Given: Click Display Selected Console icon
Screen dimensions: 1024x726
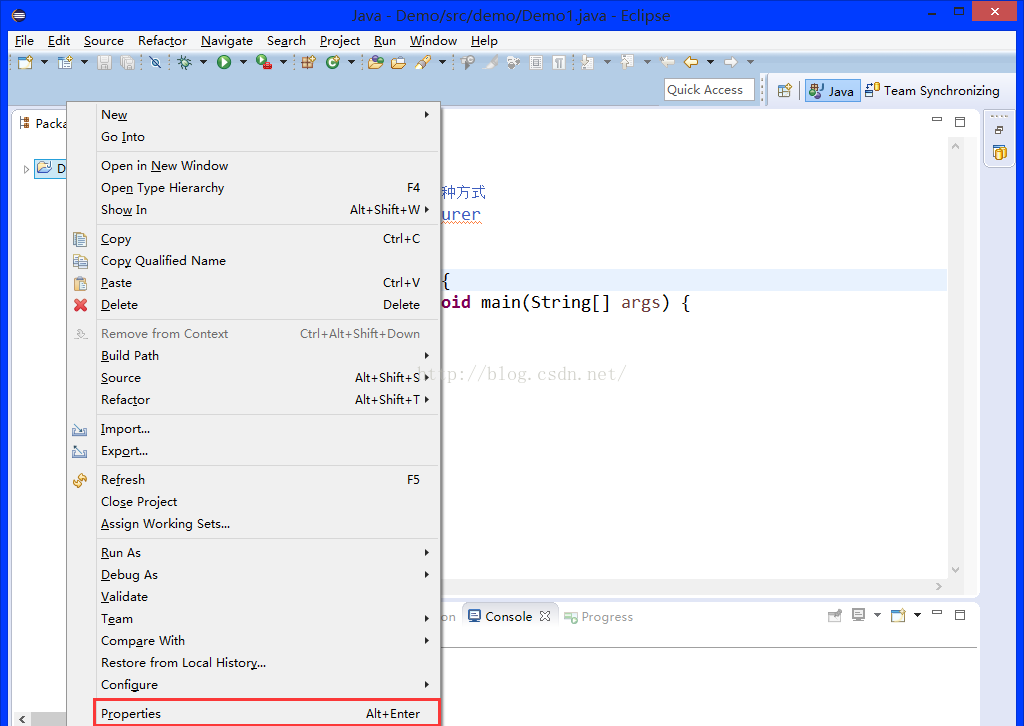Looking at the screenshot, I should click(x=859, y=615).
